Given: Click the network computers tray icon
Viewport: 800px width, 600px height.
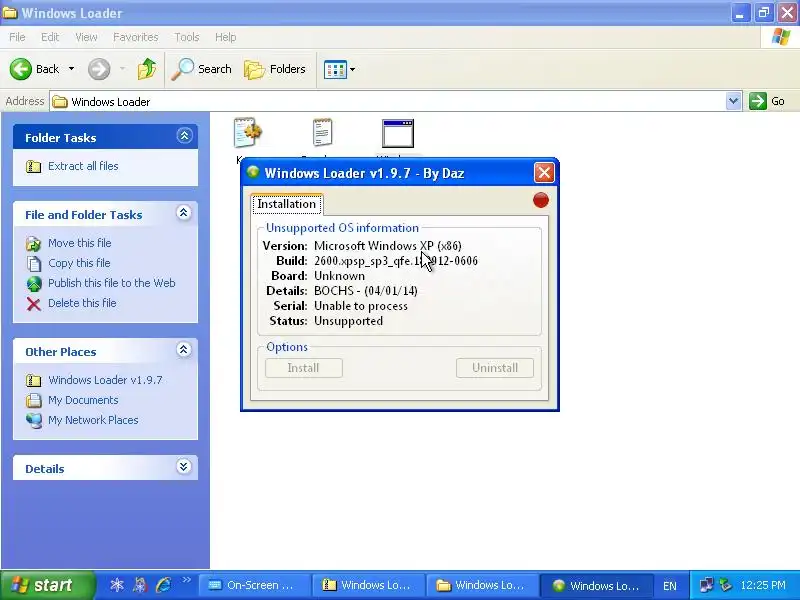Looking at the screenshot, I should coord(707,585).
